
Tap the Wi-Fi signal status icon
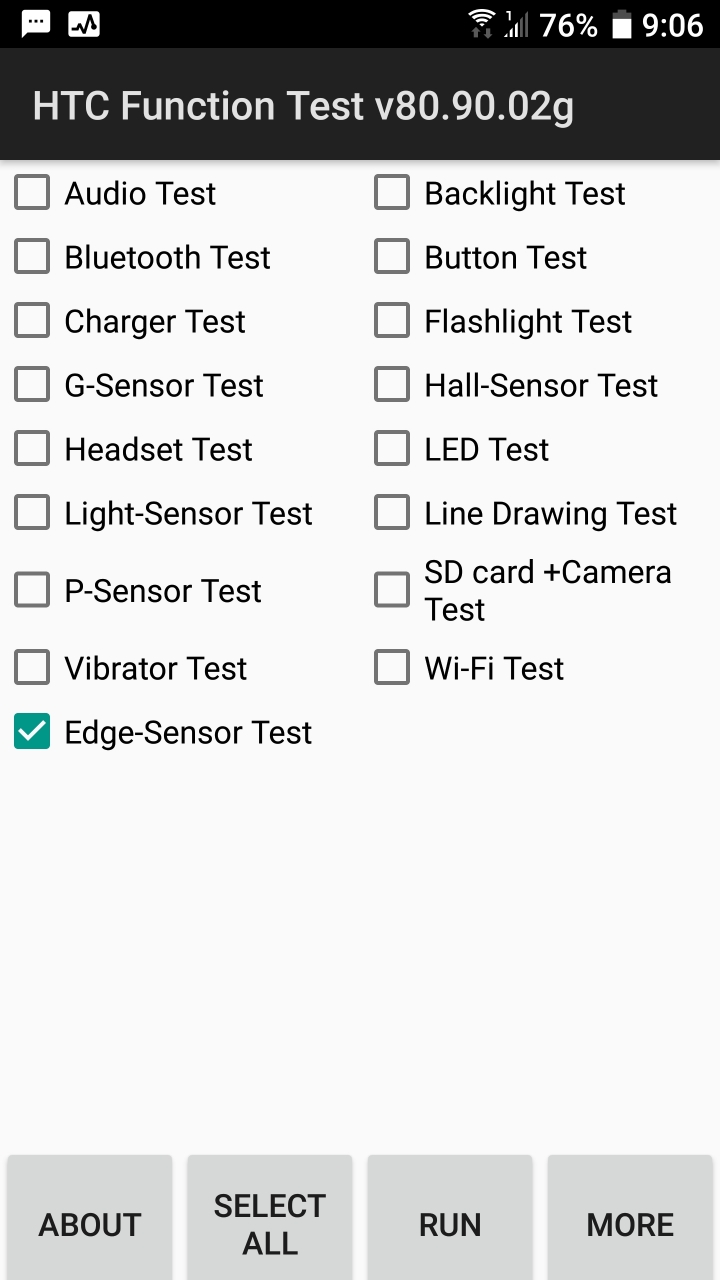click(x=482, y=24)
